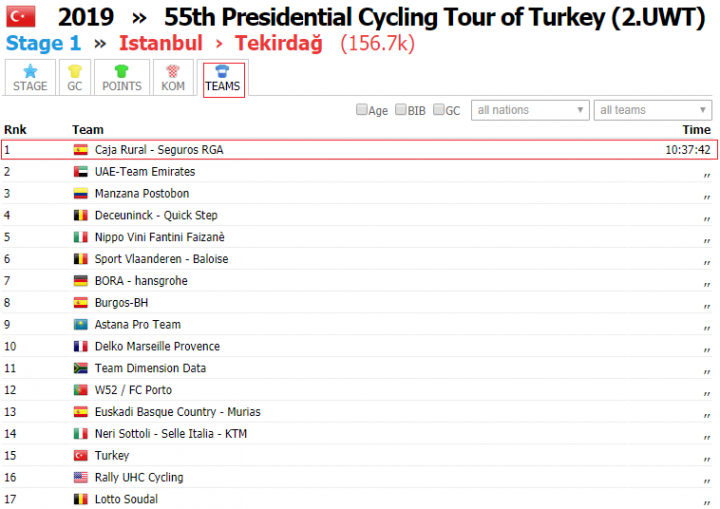This screenshot has height=509, width=720.
Task: Click Spanish flag beside Euskadi Basque Country
Action: pyautogui.click(x=81, y=412)
